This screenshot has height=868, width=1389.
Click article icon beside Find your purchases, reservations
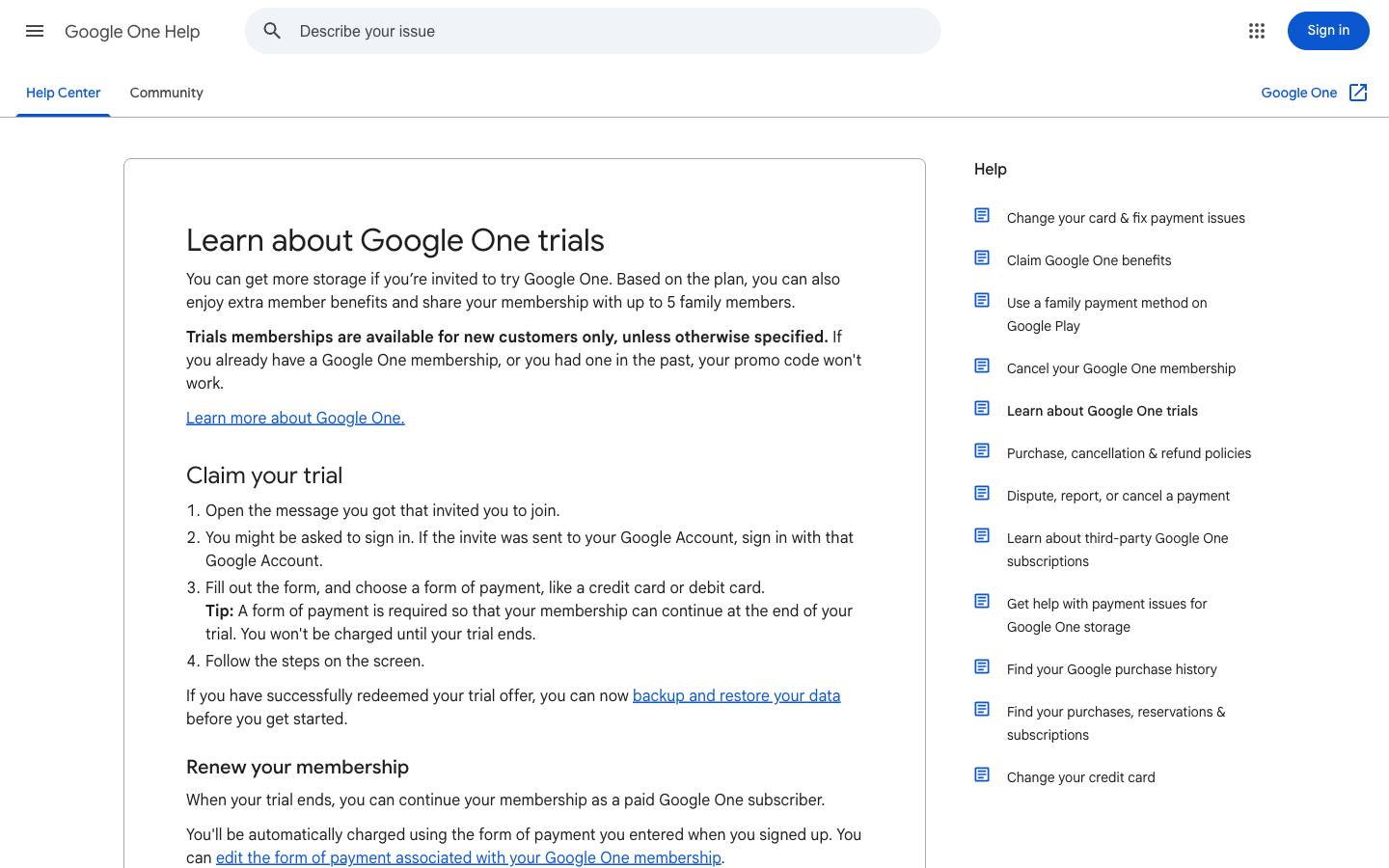982,709
